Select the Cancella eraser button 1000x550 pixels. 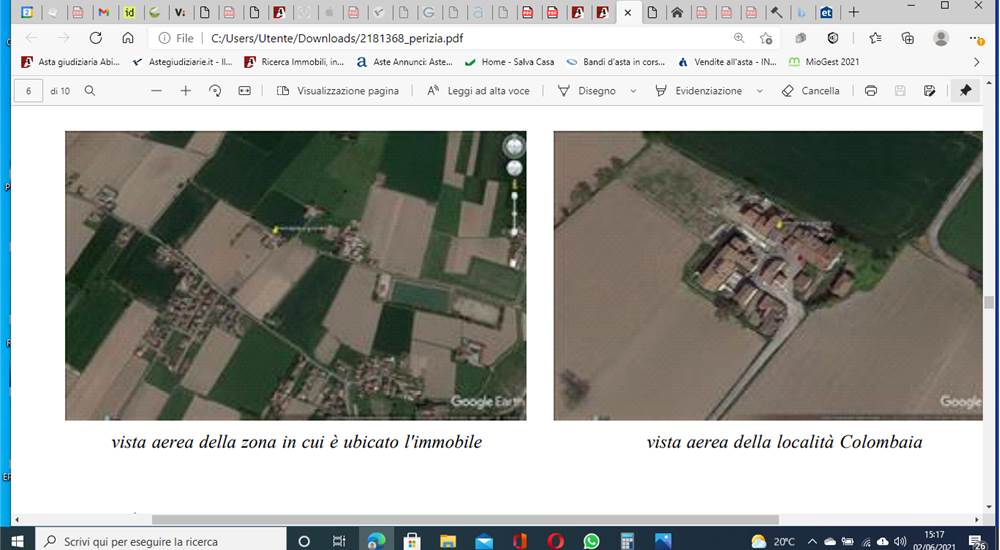click(811, 91)
